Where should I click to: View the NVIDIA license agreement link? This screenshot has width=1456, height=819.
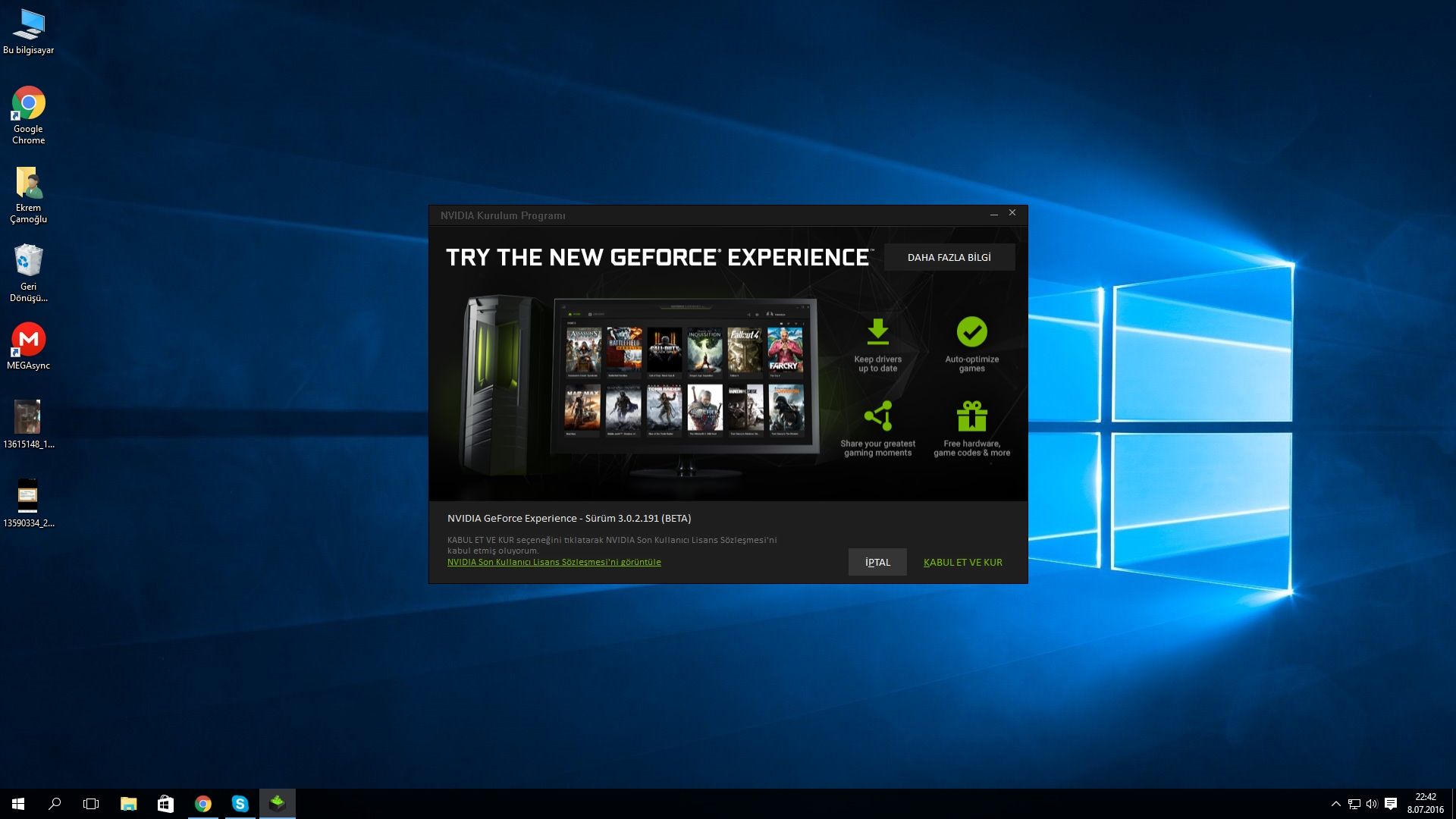pyautogui.click(x=554, y=562)
